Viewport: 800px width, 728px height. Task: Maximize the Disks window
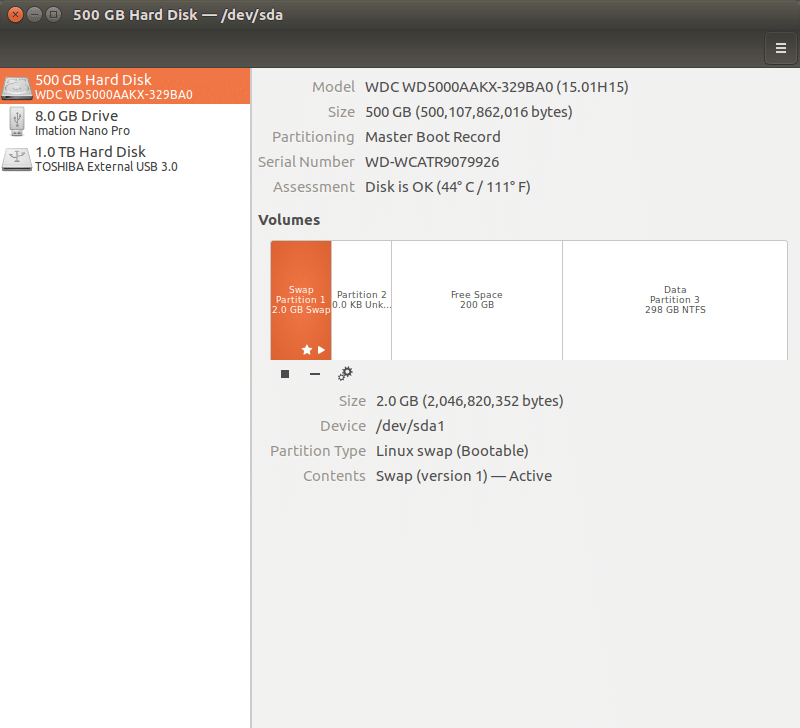click(52, 14)
